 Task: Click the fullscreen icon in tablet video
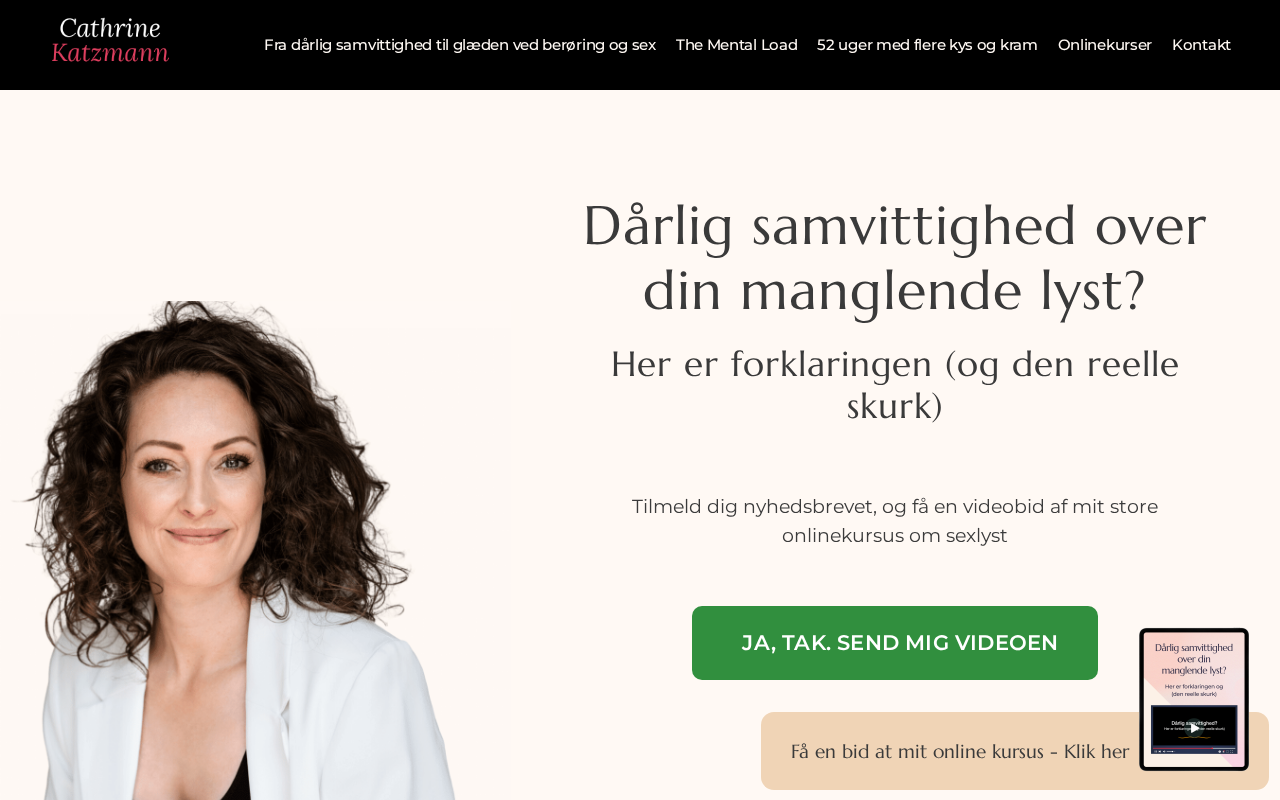tap(1232, 751)
